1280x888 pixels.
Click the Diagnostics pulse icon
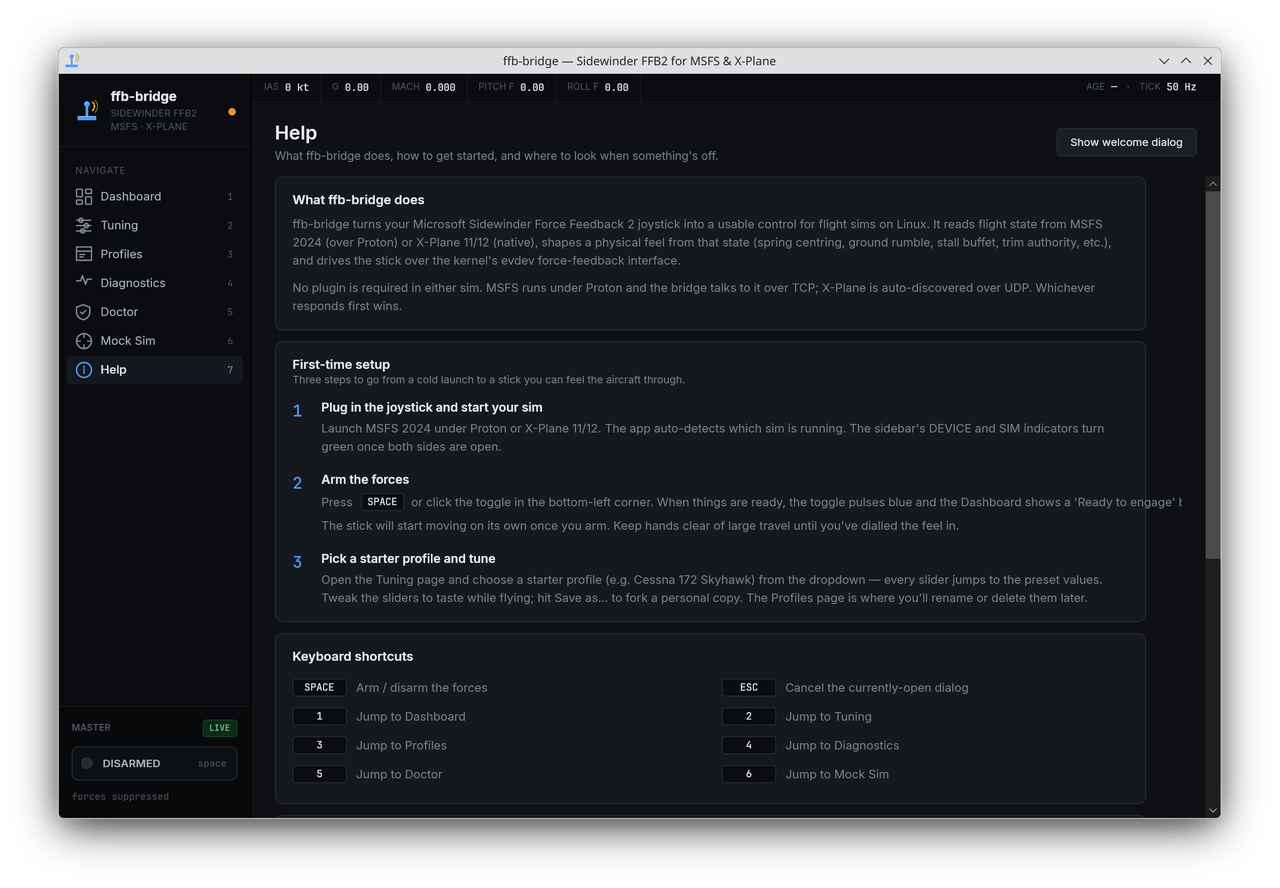tap(84, 282)
